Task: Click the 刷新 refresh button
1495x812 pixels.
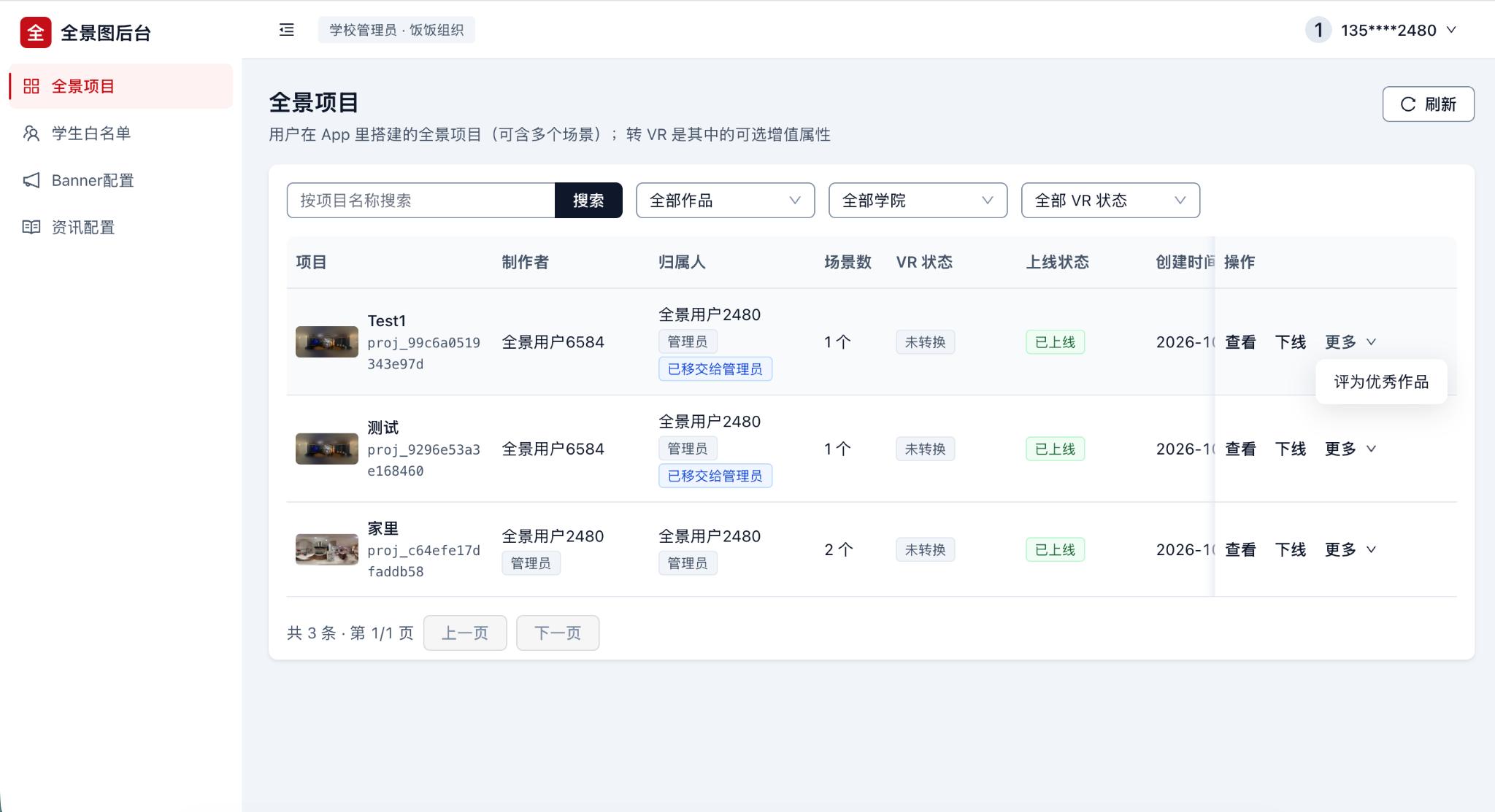Action: [1428, 104]
